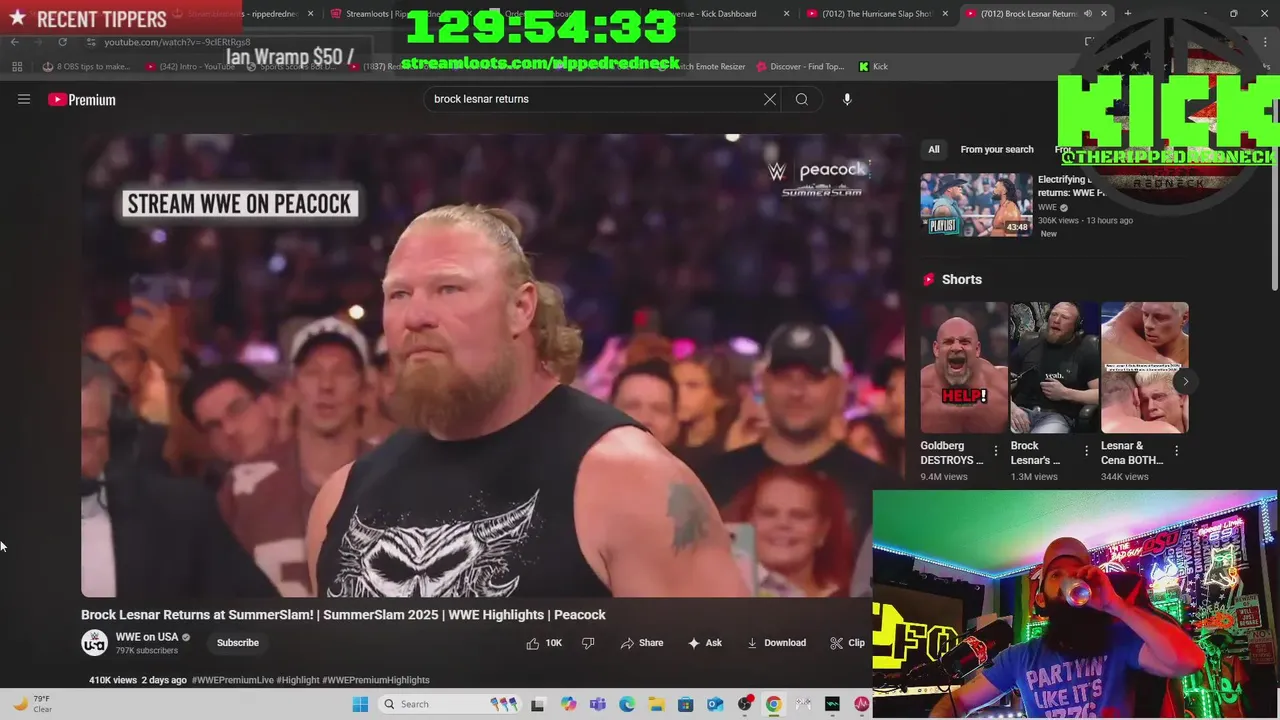Dislike the video with thumbs down

pos(588,643)
